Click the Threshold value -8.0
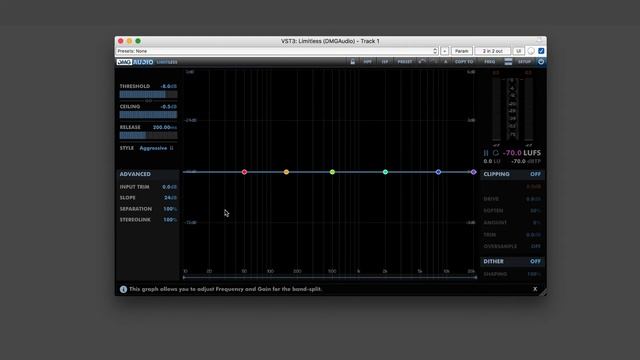Image resolution: width=640 pixels, height=360 pixels. [x=168, y=87]
